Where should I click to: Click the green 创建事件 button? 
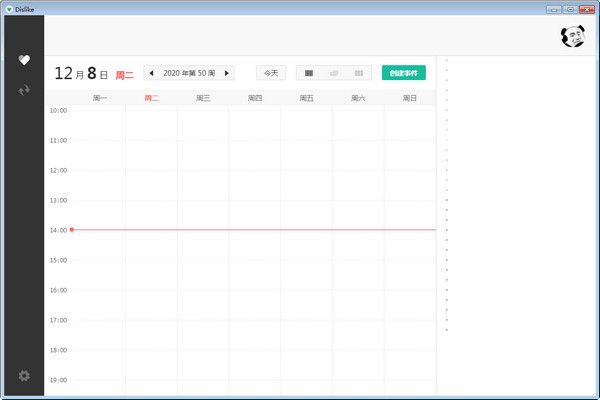pos(404,73)
